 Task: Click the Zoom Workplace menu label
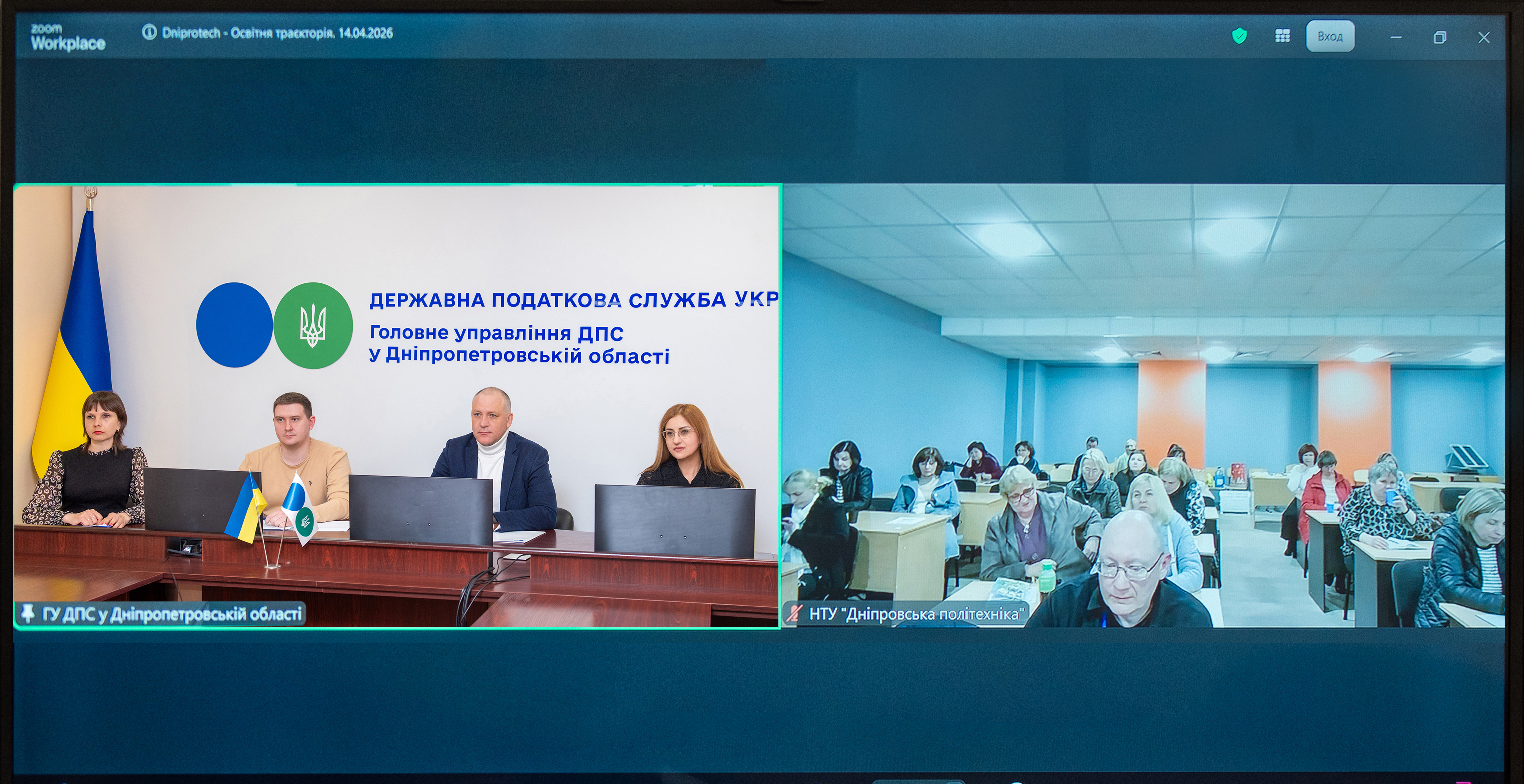pos(67,37)
